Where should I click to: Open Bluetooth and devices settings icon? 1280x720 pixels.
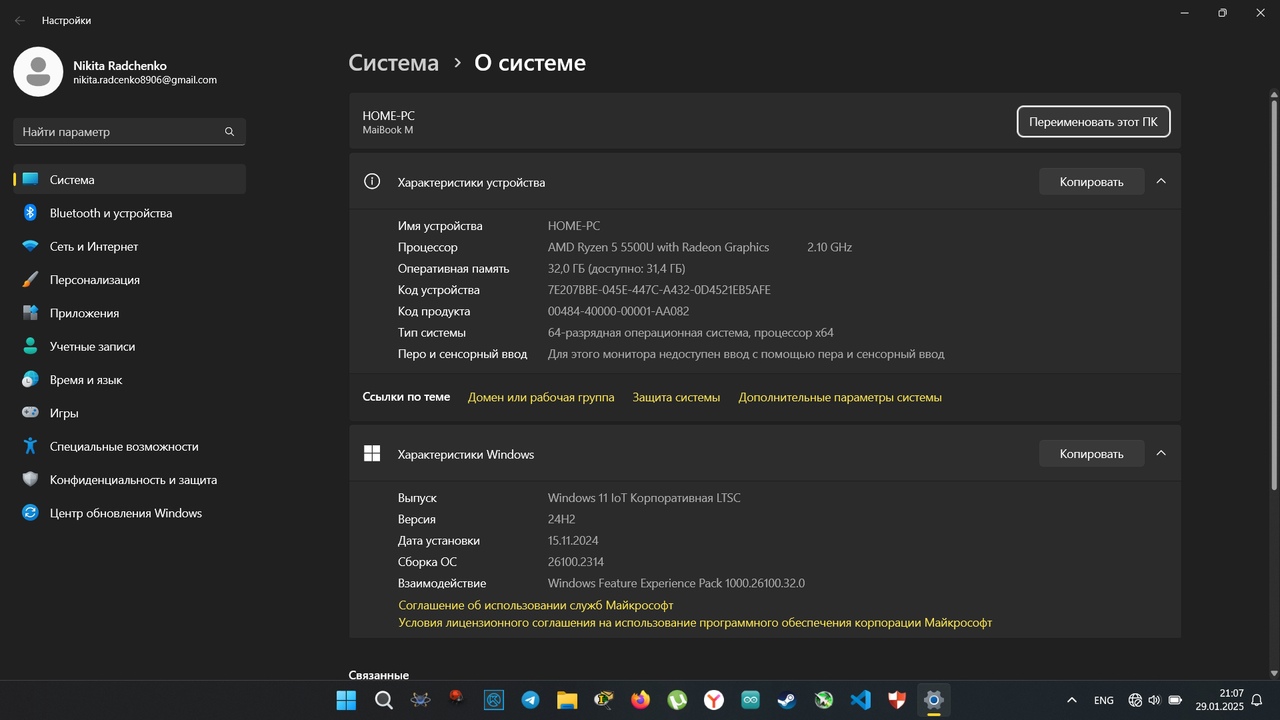coord(30,213)
